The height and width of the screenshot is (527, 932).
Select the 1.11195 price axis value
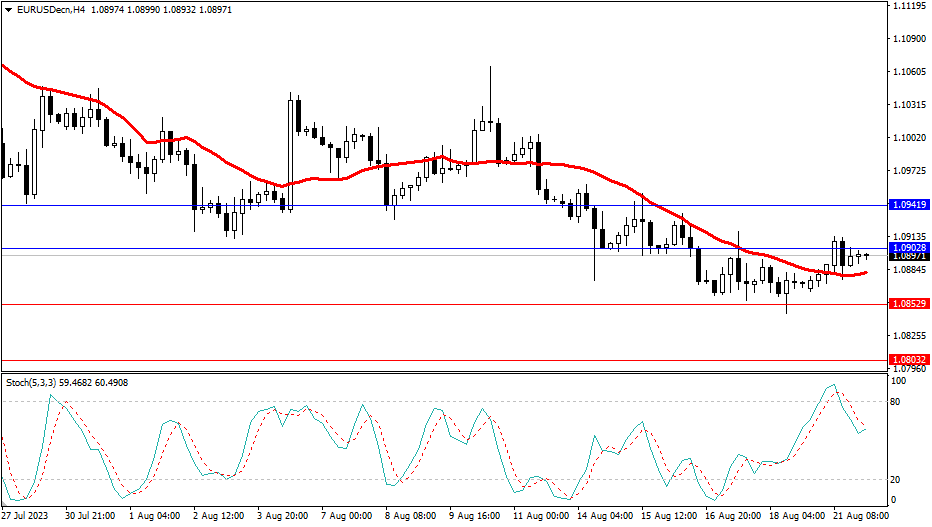[x=907, y=6]
